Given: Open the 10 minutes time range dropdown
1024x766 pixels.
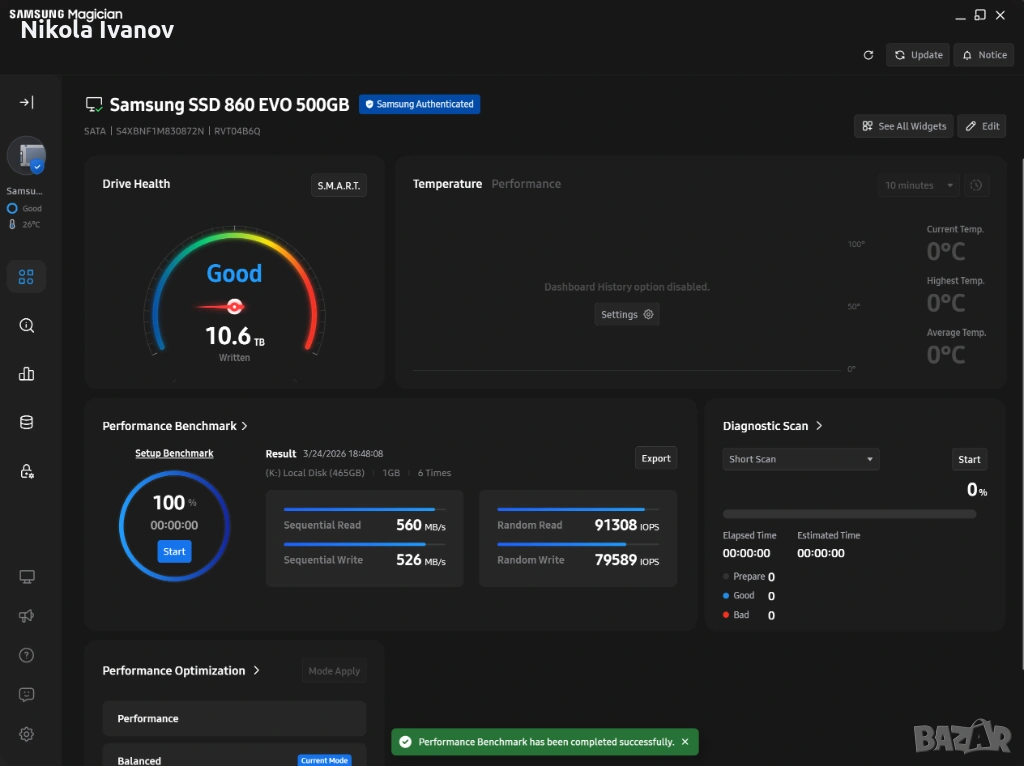Looking at the screenshot, I should [x=918, y=185].
